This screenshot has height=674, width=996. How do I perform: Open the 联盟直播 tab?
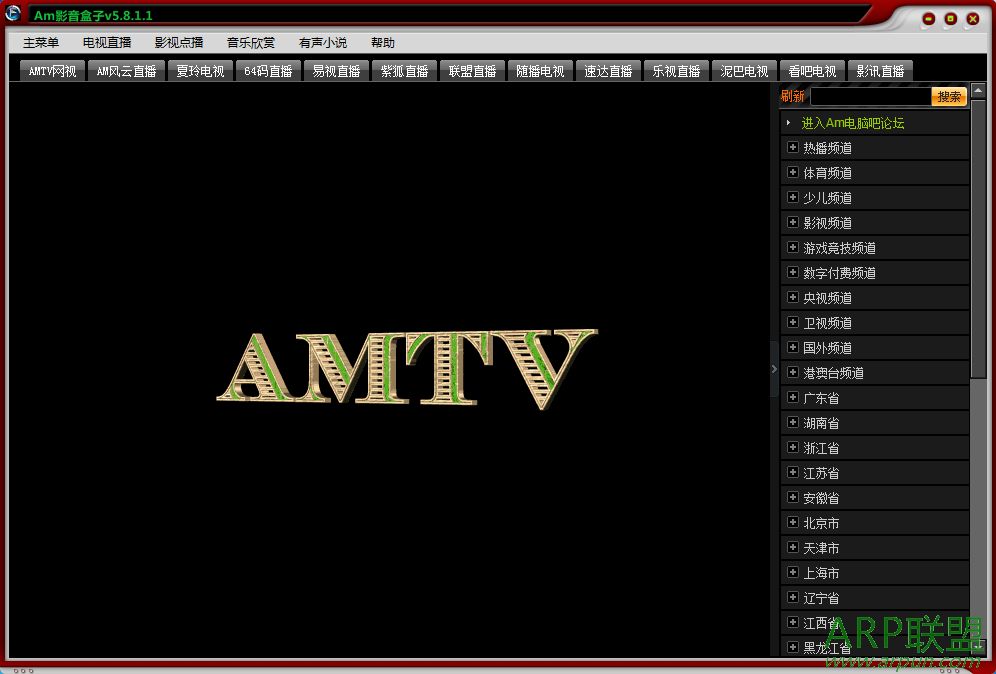pos(472,71)
